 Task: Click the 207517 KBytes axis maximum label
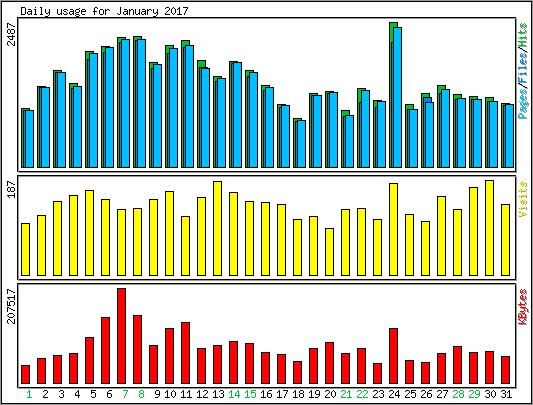click(12, 306)
